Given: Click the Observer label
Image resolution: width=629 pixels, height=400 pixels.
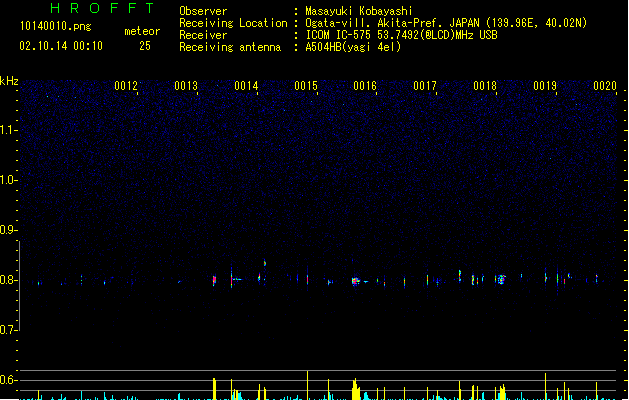Looking at the screenshot, I should click(x=203, y=11).
